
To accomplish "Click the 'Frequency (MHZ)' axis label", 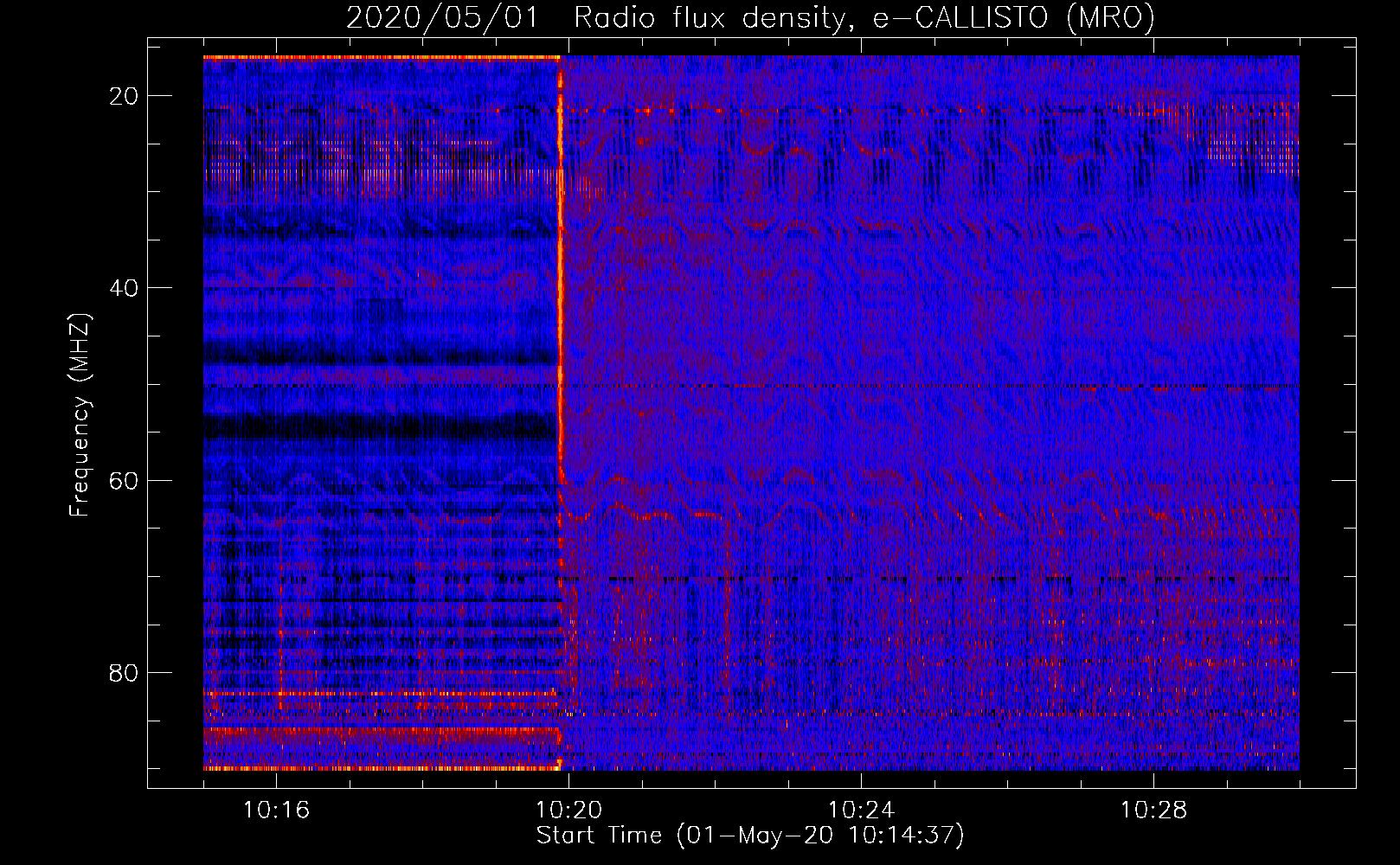I will click(80, 415).
